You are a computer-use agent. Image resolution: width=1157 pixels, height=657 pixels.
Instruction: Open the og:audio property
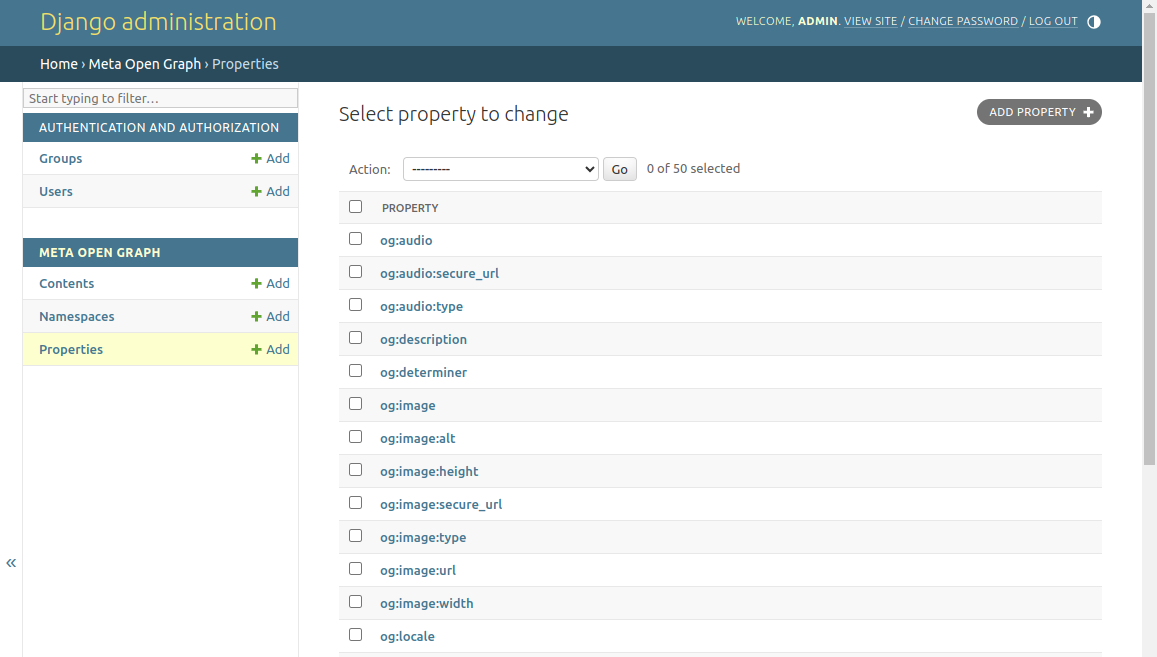tap(407, 240)
